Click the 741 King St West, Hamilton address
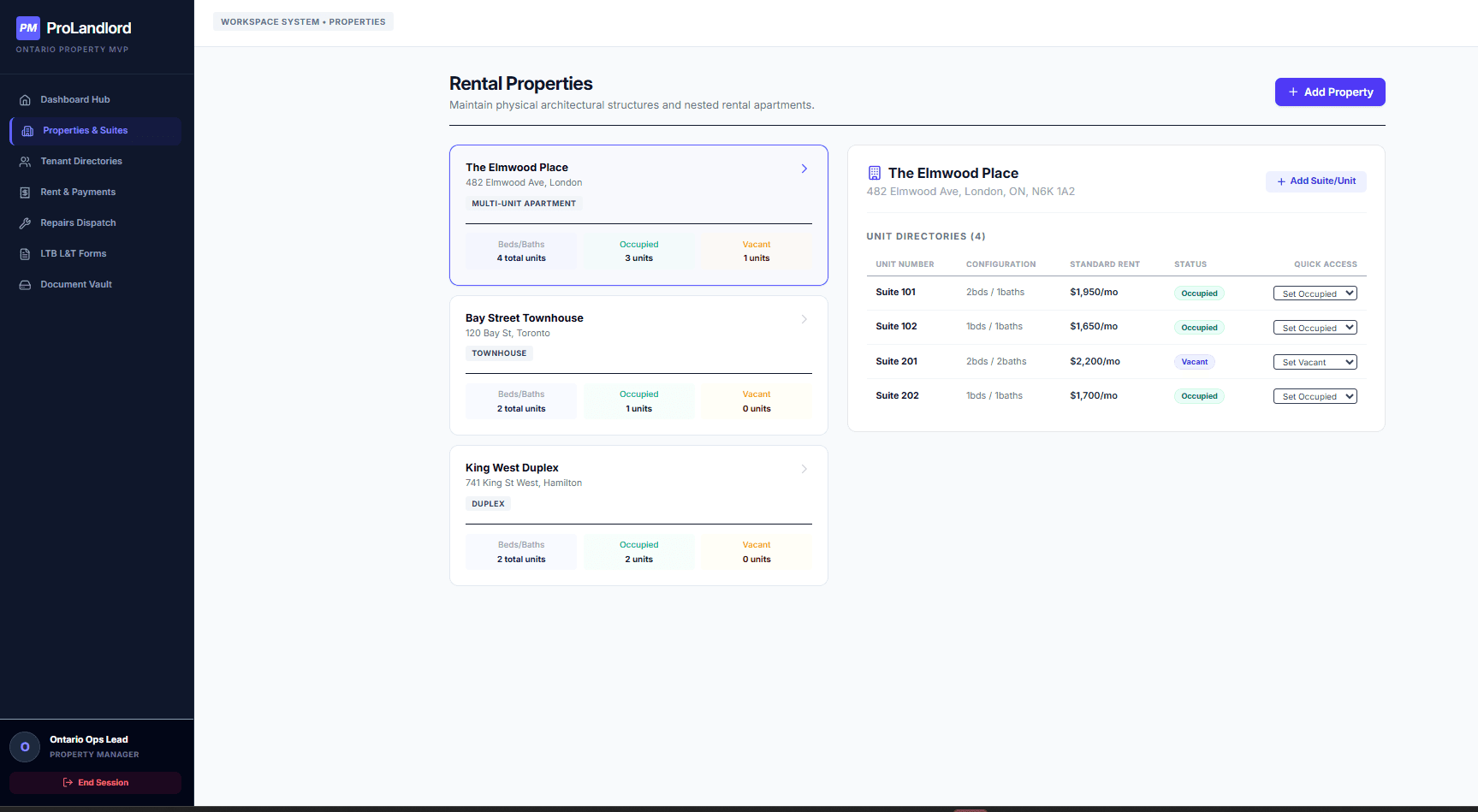 click(524, 483)
